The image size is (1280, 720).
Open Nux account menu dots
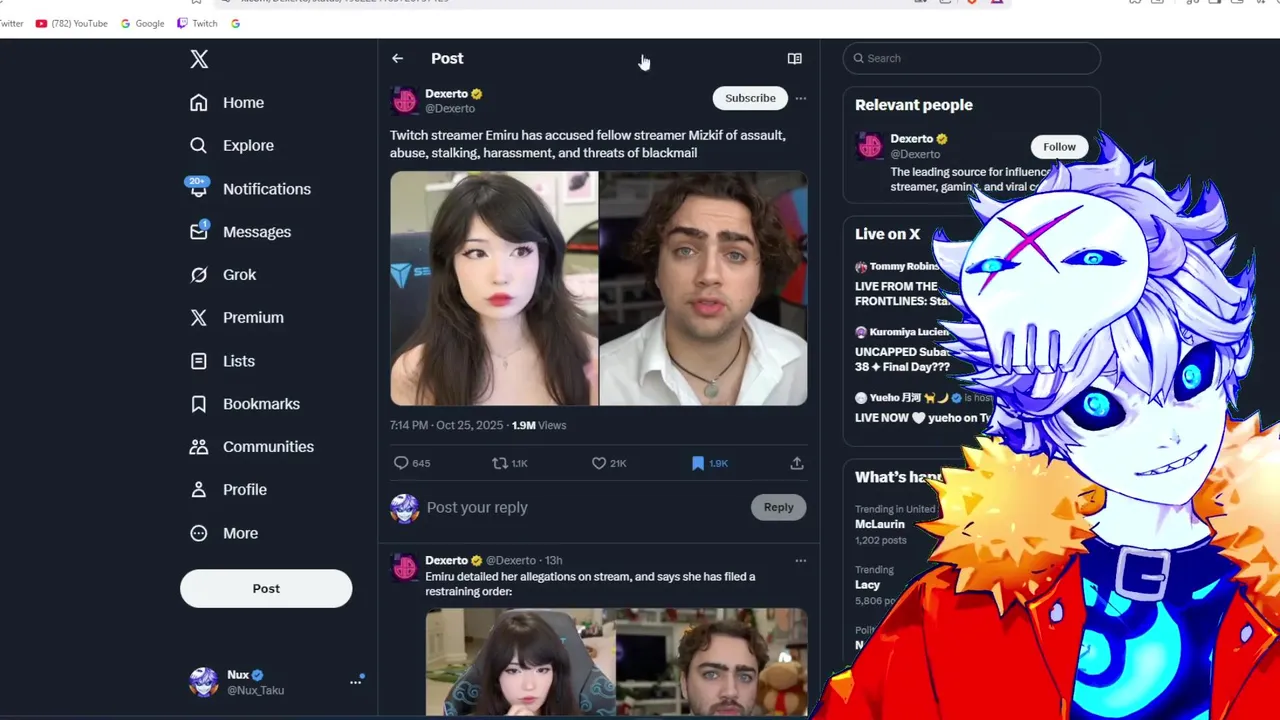coord(355,682)
